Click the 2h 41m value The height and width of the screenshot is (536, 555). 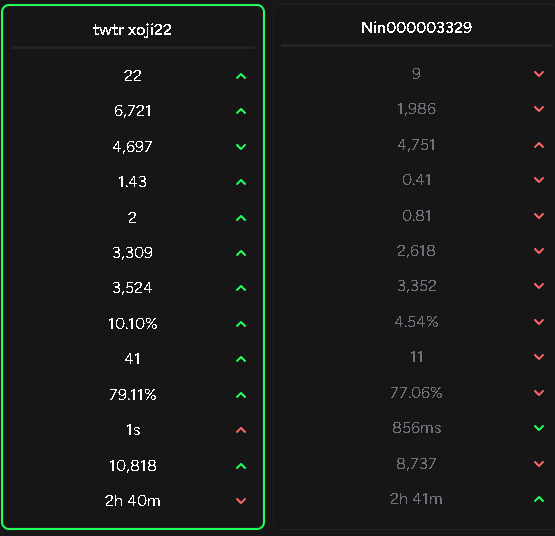point(416,499)
